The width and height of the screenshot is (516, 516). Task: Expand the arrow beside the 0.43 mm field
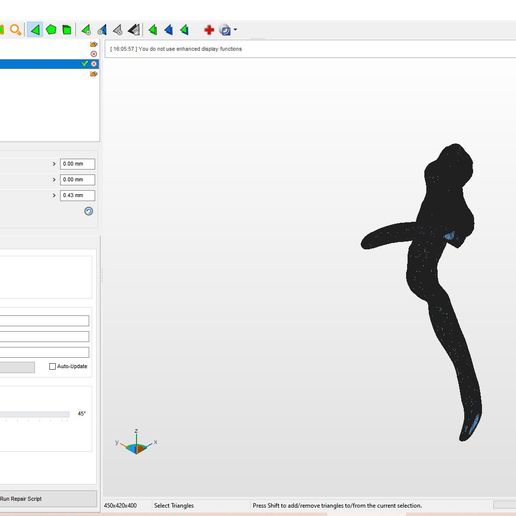54,195
